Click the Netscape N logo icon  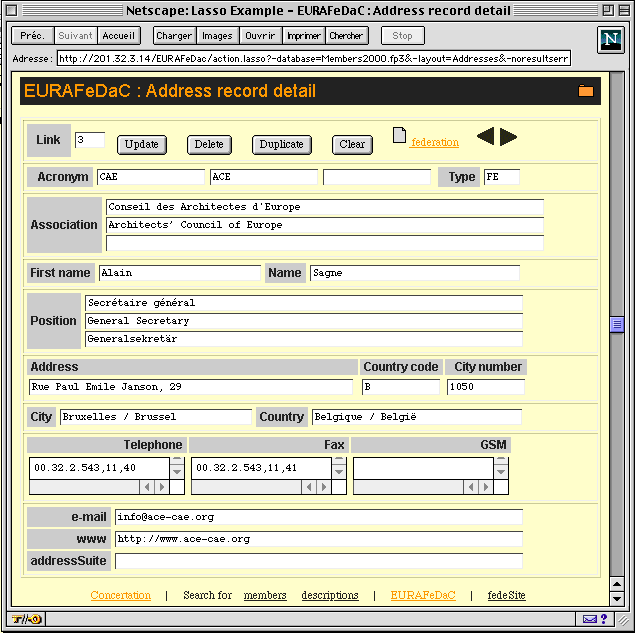pyautogui.click(x=611, y=40)
